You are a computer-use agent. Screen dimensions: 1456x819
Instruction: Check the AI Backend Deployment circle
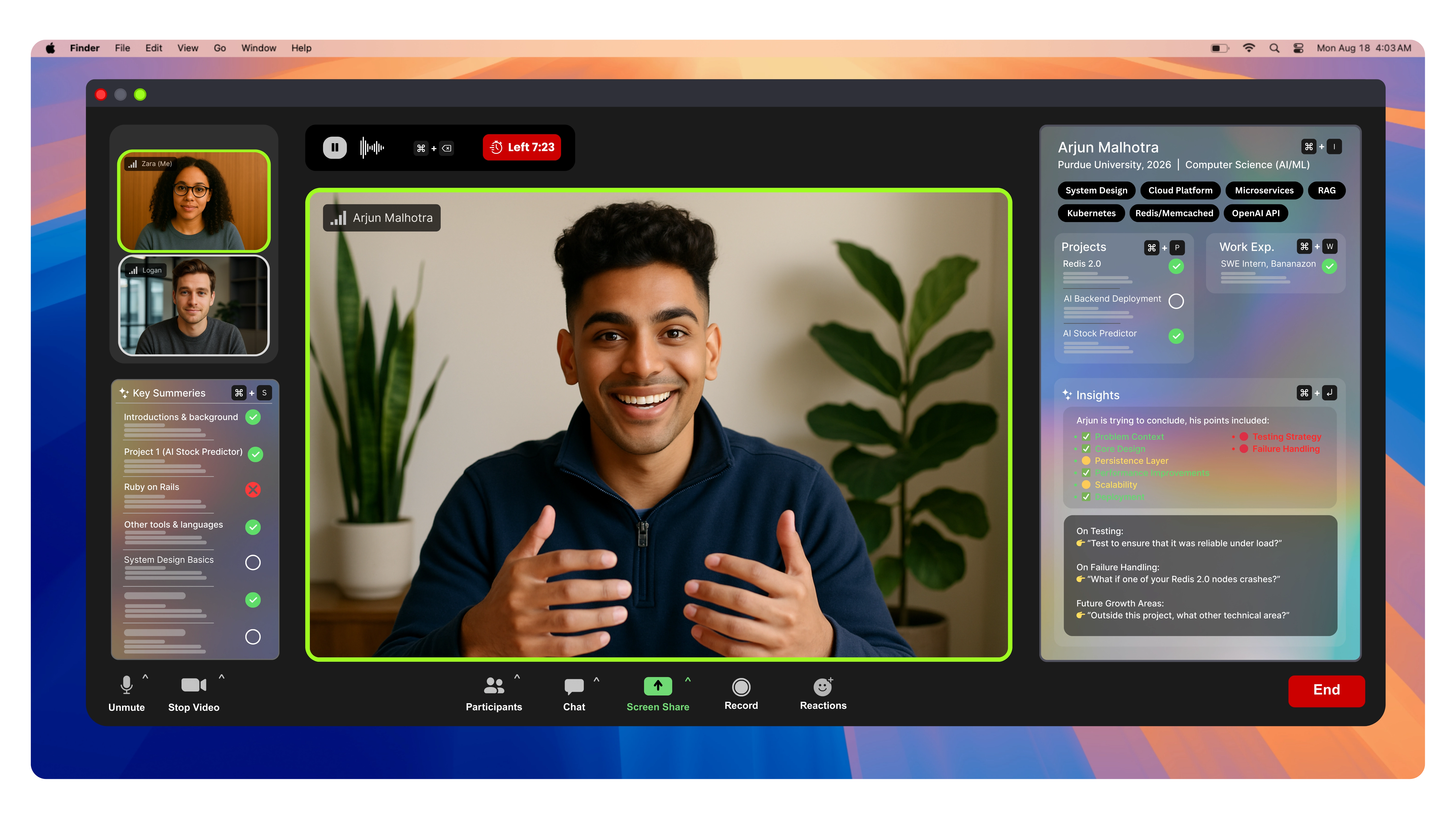(x=1176, y=301)
